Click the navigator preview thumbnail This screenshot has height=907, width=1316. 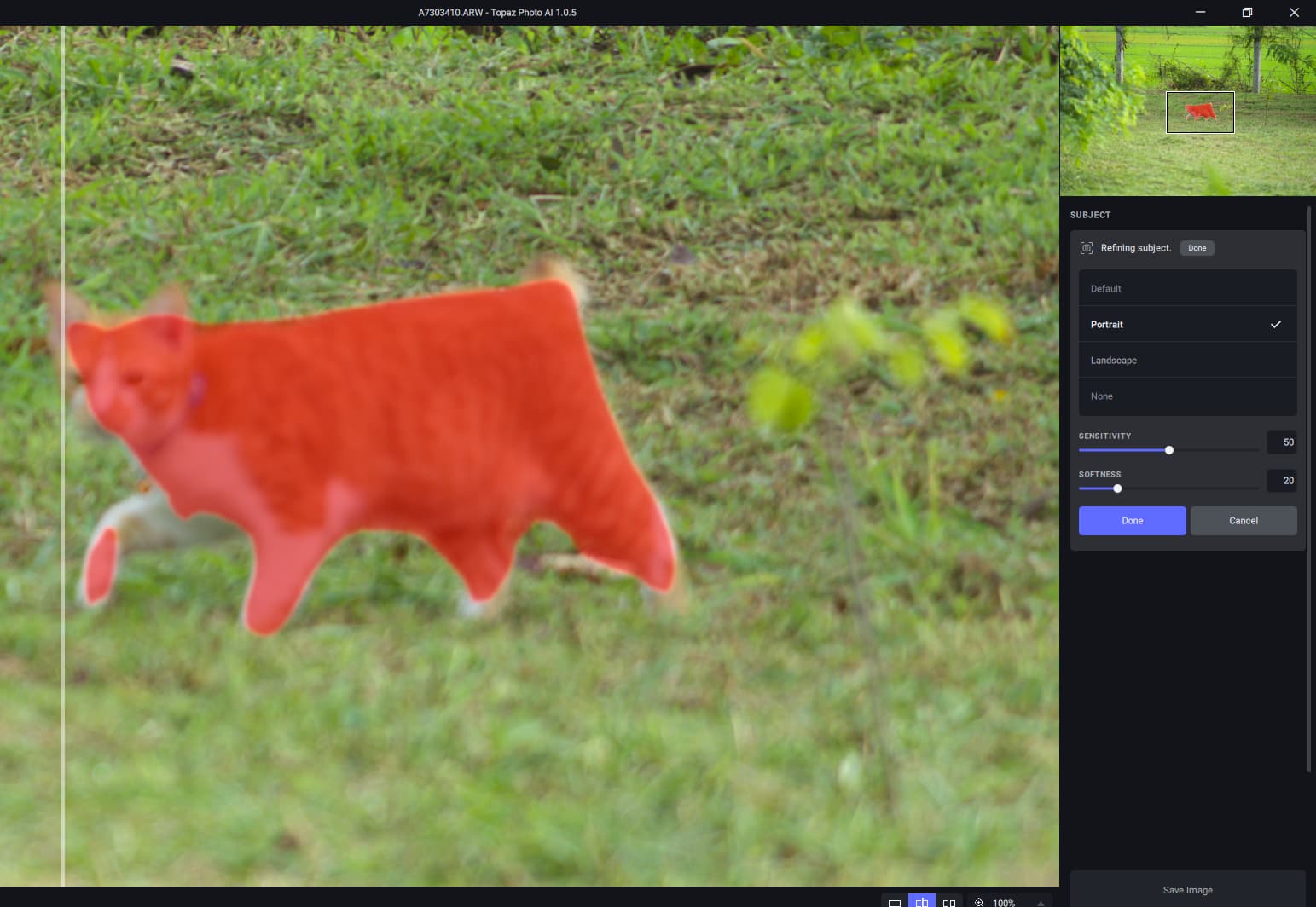point(1187,111)
